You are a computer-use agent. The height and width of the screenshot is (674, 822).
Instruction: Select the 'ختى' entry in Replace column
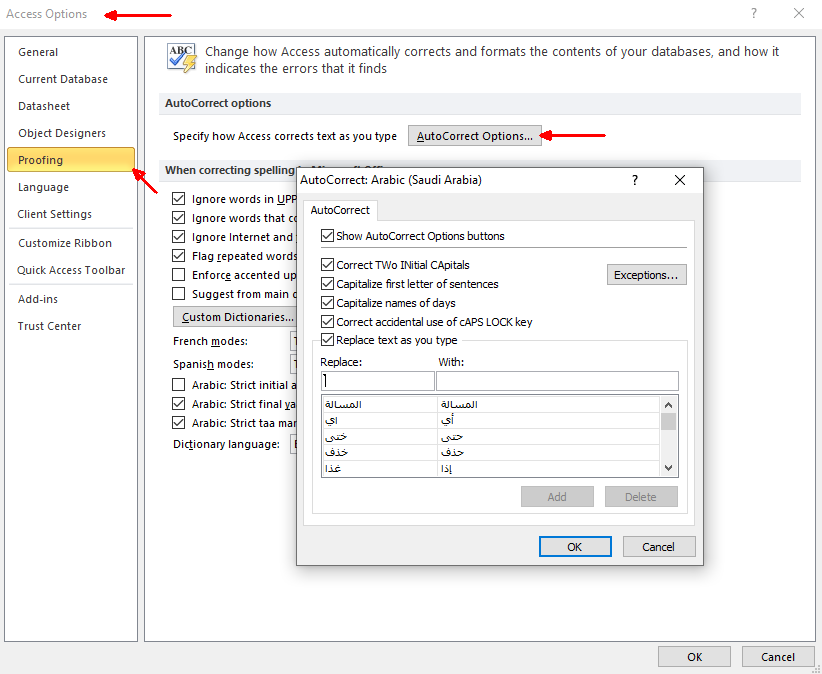coord(380,437)
